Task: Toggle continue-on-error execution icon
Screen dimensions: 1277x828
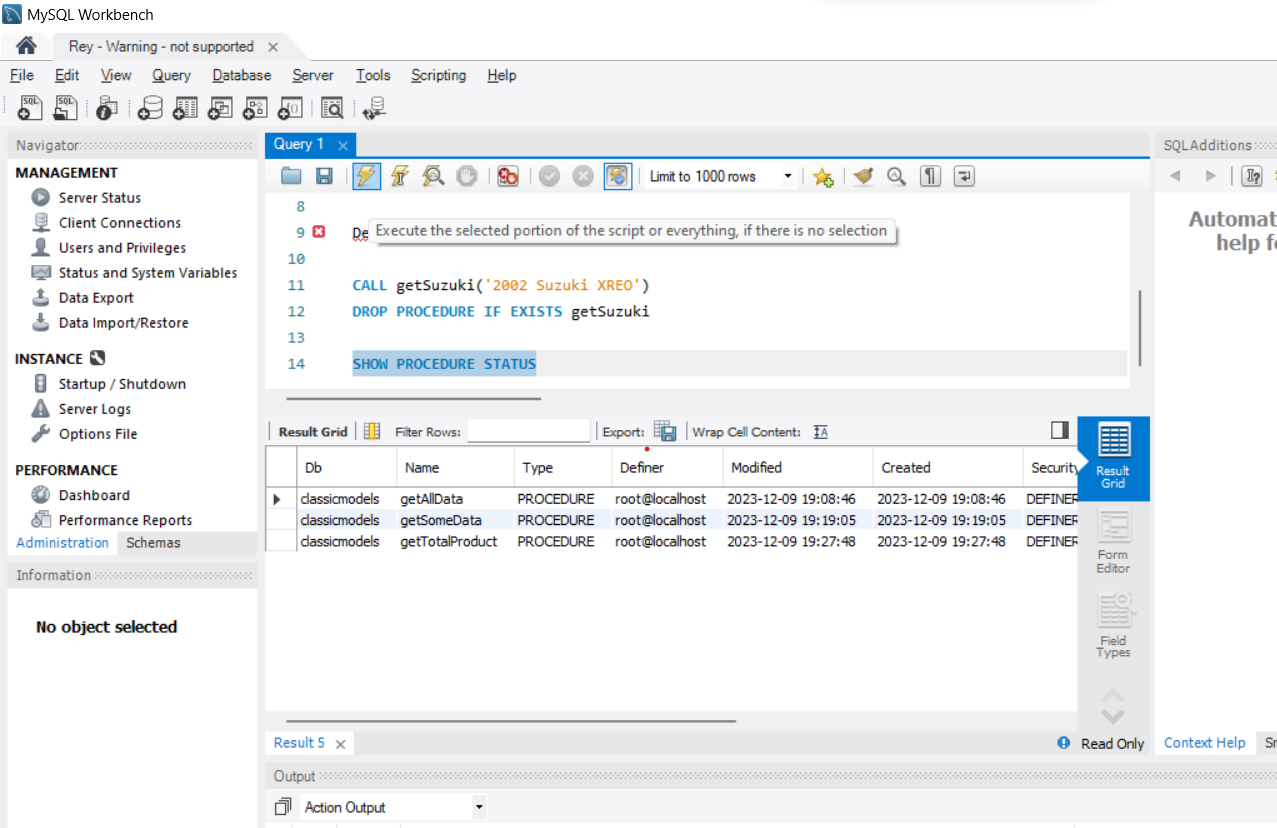Action: [x=508, y=176]
